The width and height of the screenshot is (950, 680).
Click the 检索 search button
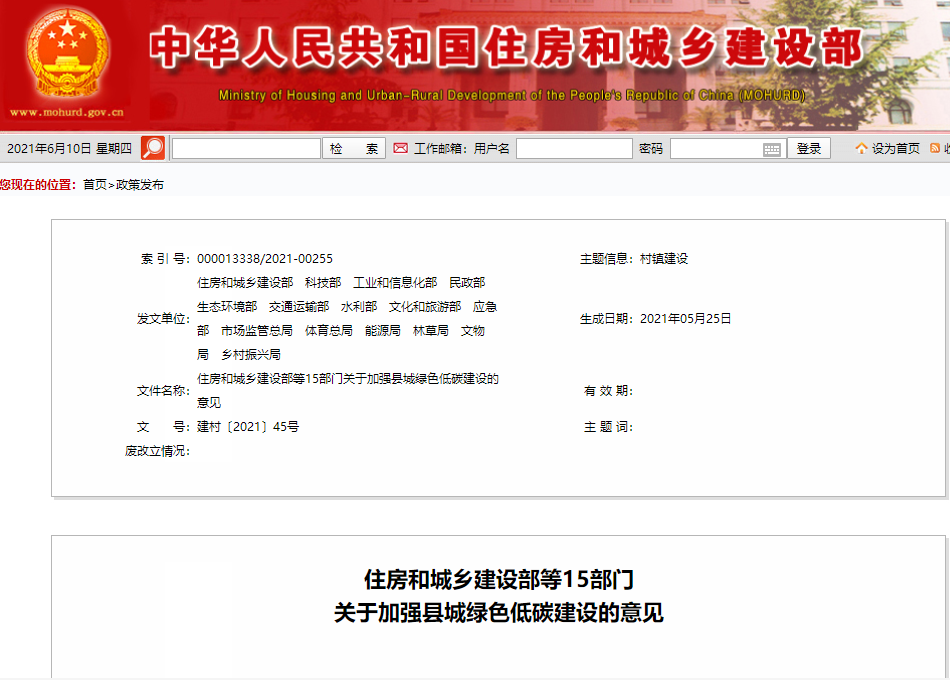click(354, 148)
